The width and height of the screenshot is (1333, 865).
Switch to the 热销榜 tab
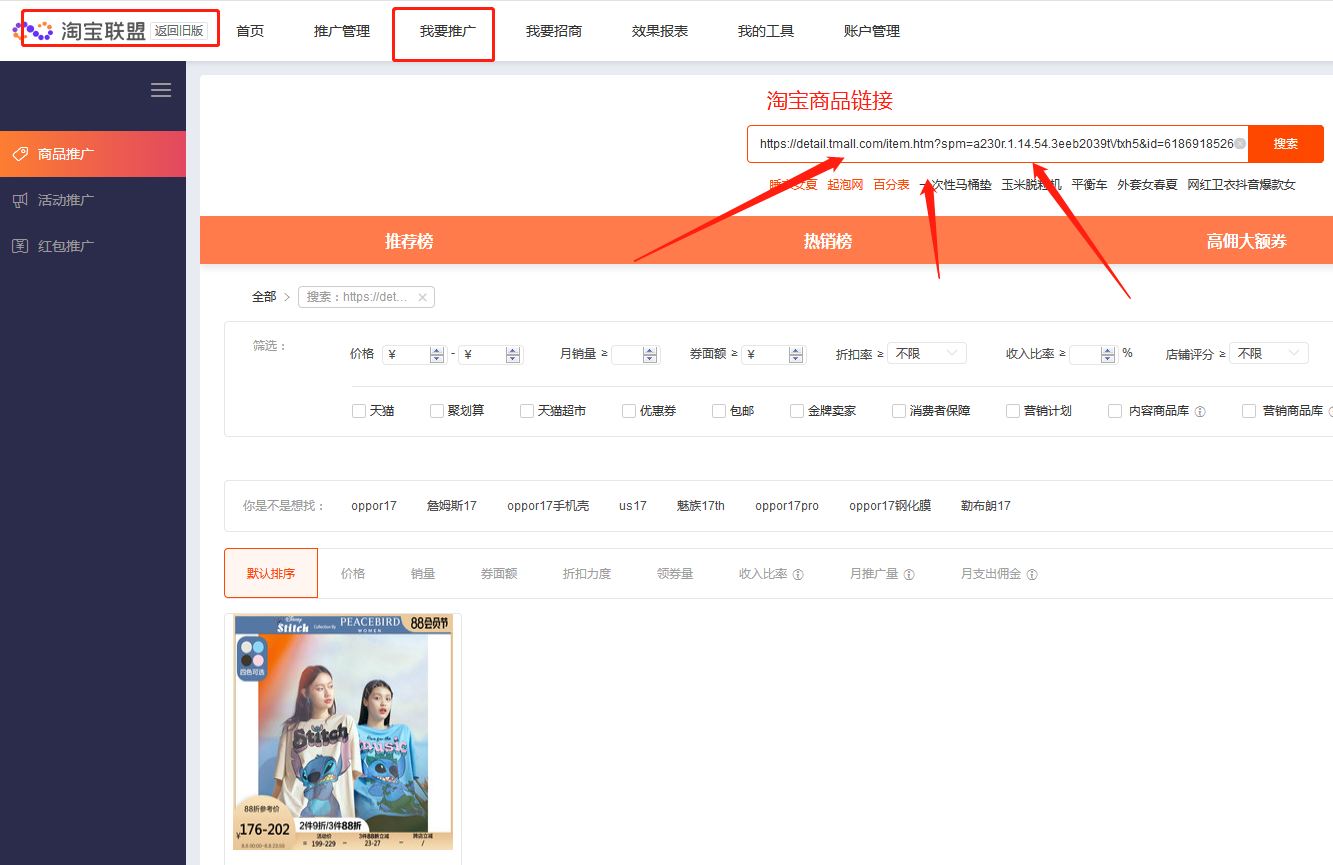[828, 240]
